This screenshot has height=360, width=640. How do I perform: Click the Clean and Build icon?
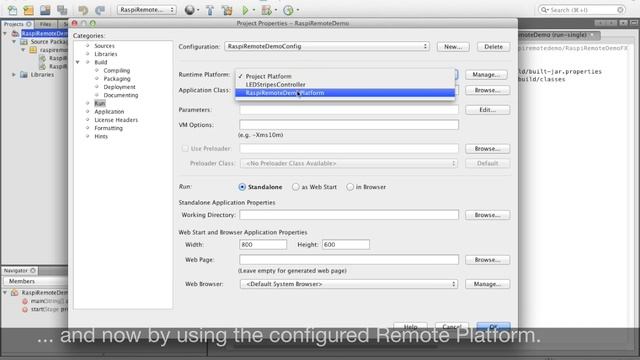[227, 10]
